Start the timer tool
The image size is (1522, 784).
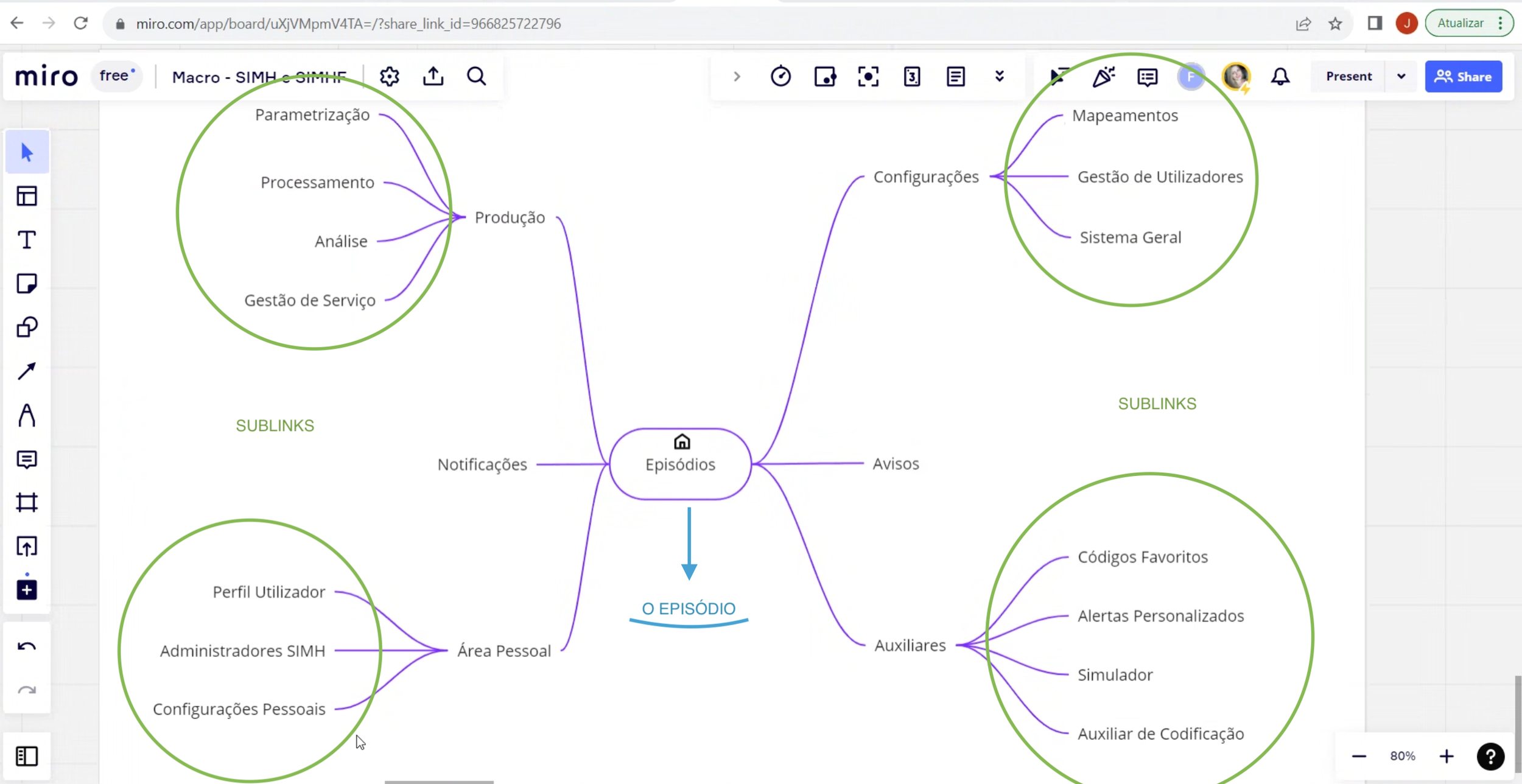click(x=780, y=77)
